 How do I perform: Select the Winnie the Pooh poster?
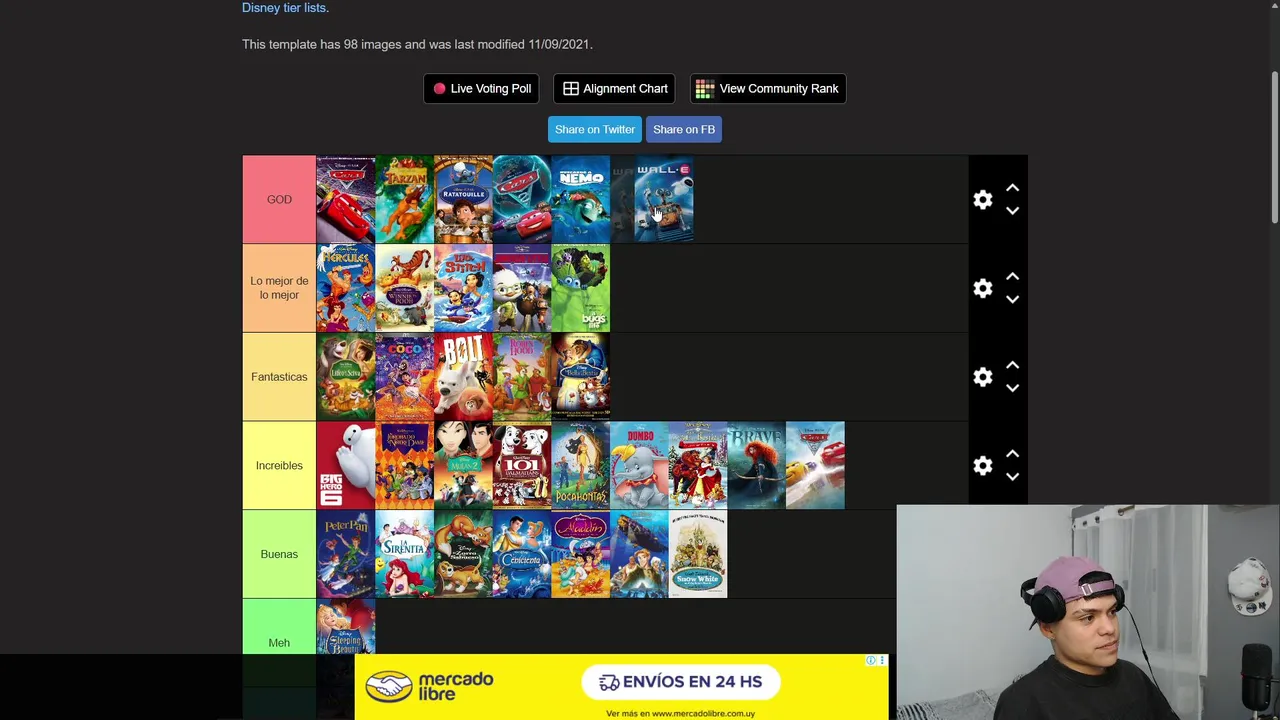tap(404, 288)
